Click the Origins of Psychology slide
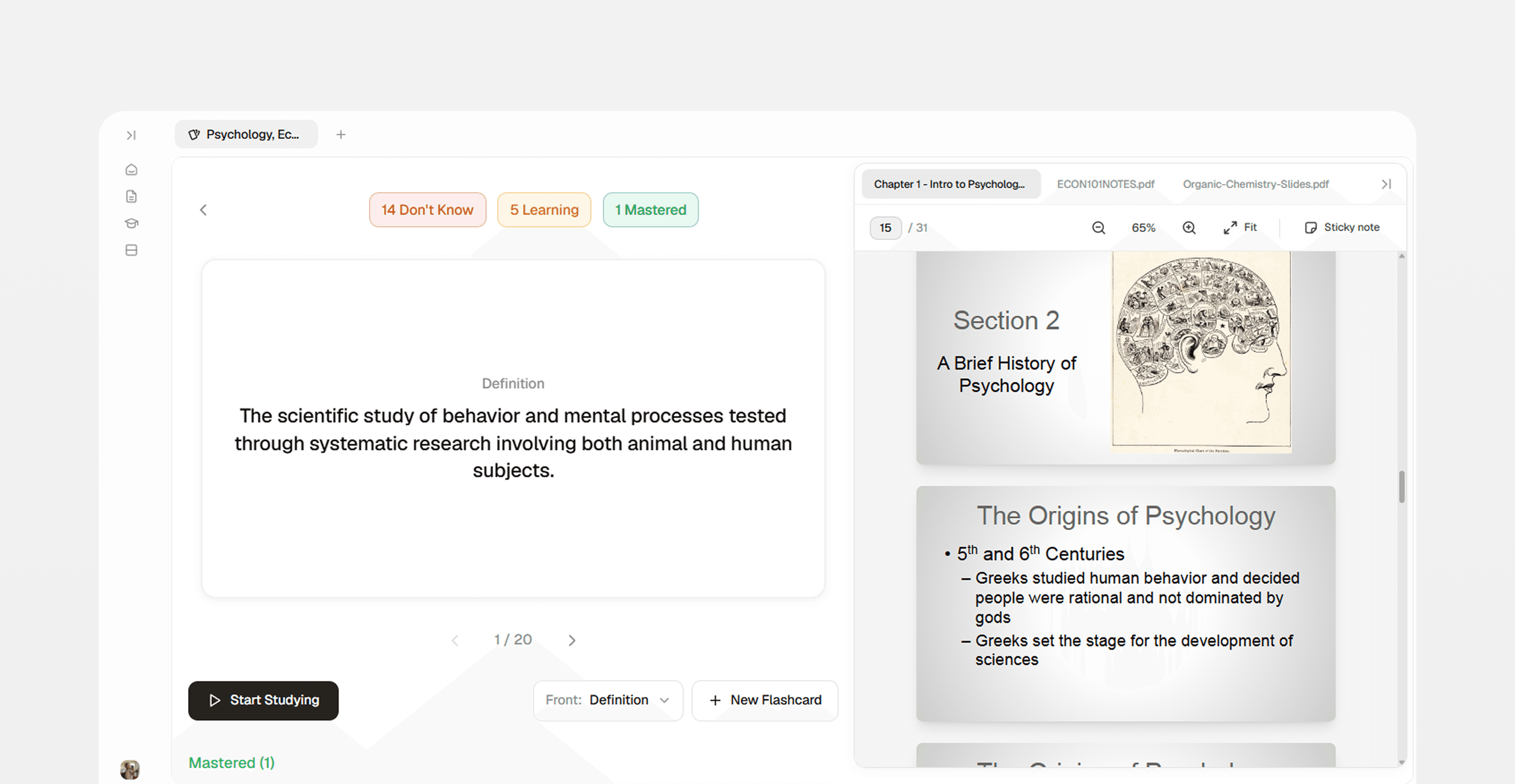1515x784 pixels. pos(1126,604)
